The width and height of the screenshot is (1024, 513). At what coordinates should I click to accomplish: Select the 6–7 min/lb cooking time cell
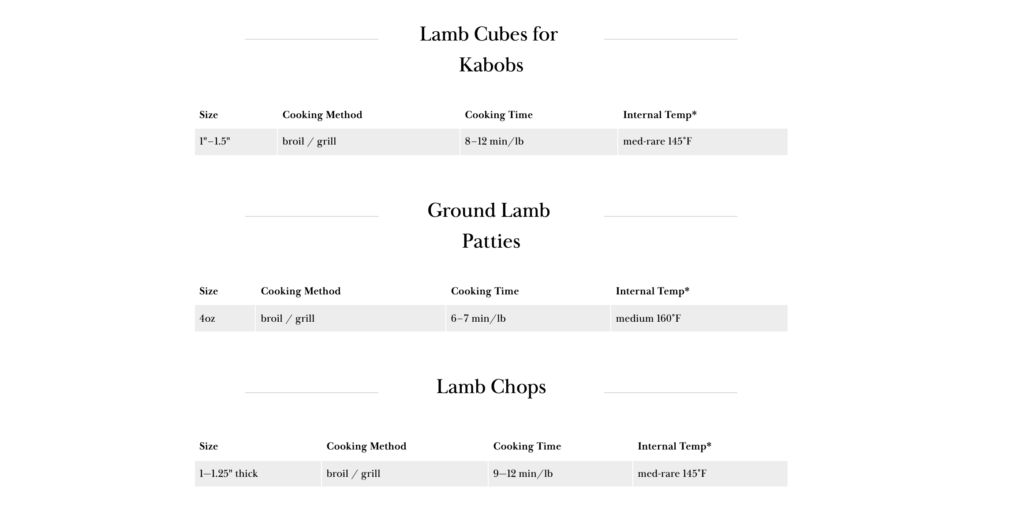(528, 319)
